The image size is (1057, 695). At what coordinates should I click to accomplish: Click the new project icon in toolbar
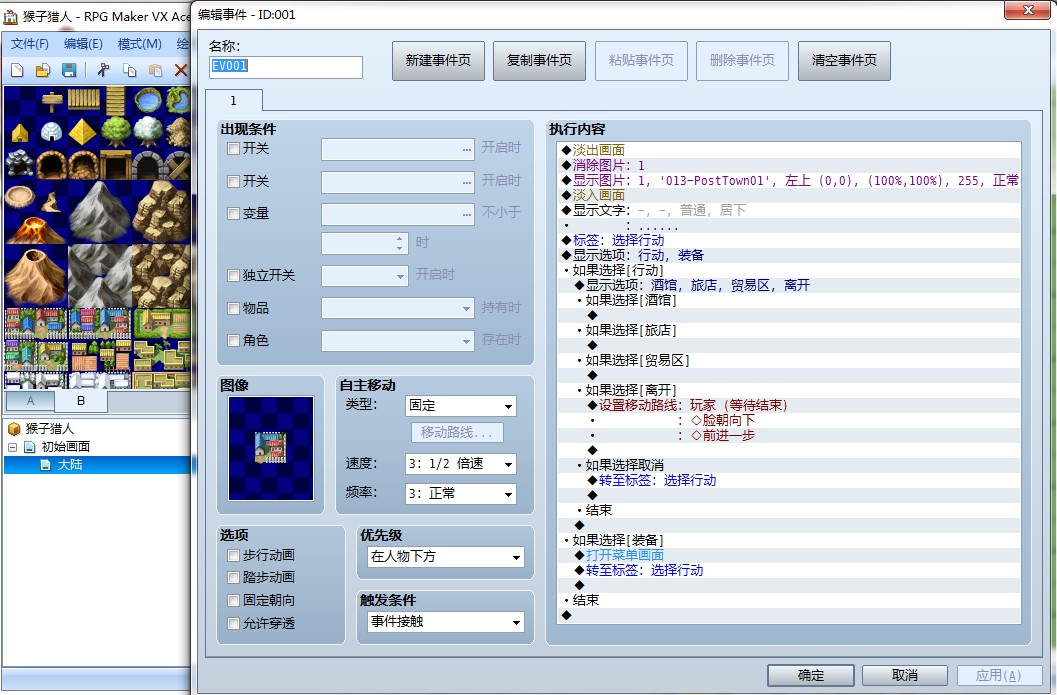18,70
